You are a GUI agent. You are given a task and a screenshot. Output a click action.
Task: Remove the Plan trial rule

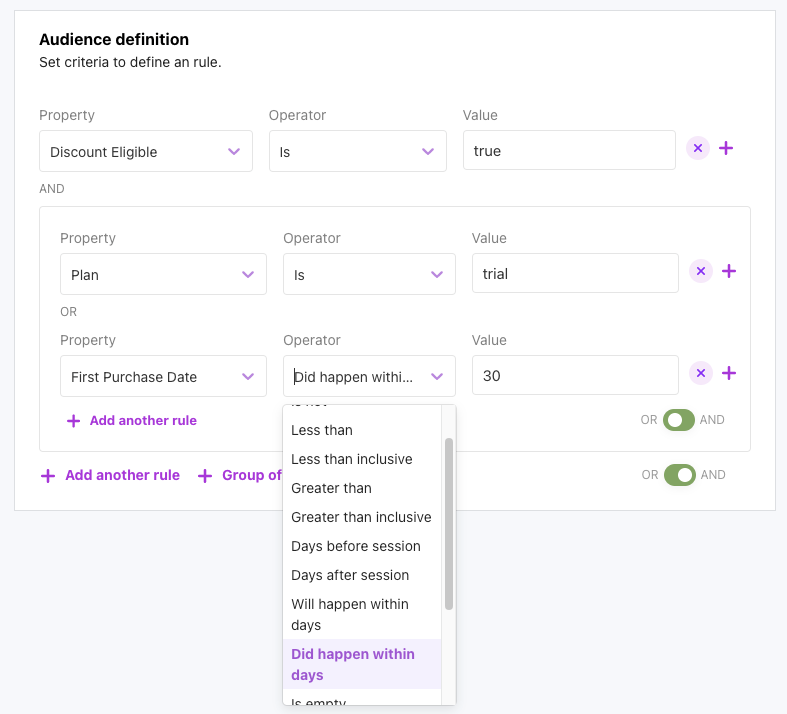701,271
